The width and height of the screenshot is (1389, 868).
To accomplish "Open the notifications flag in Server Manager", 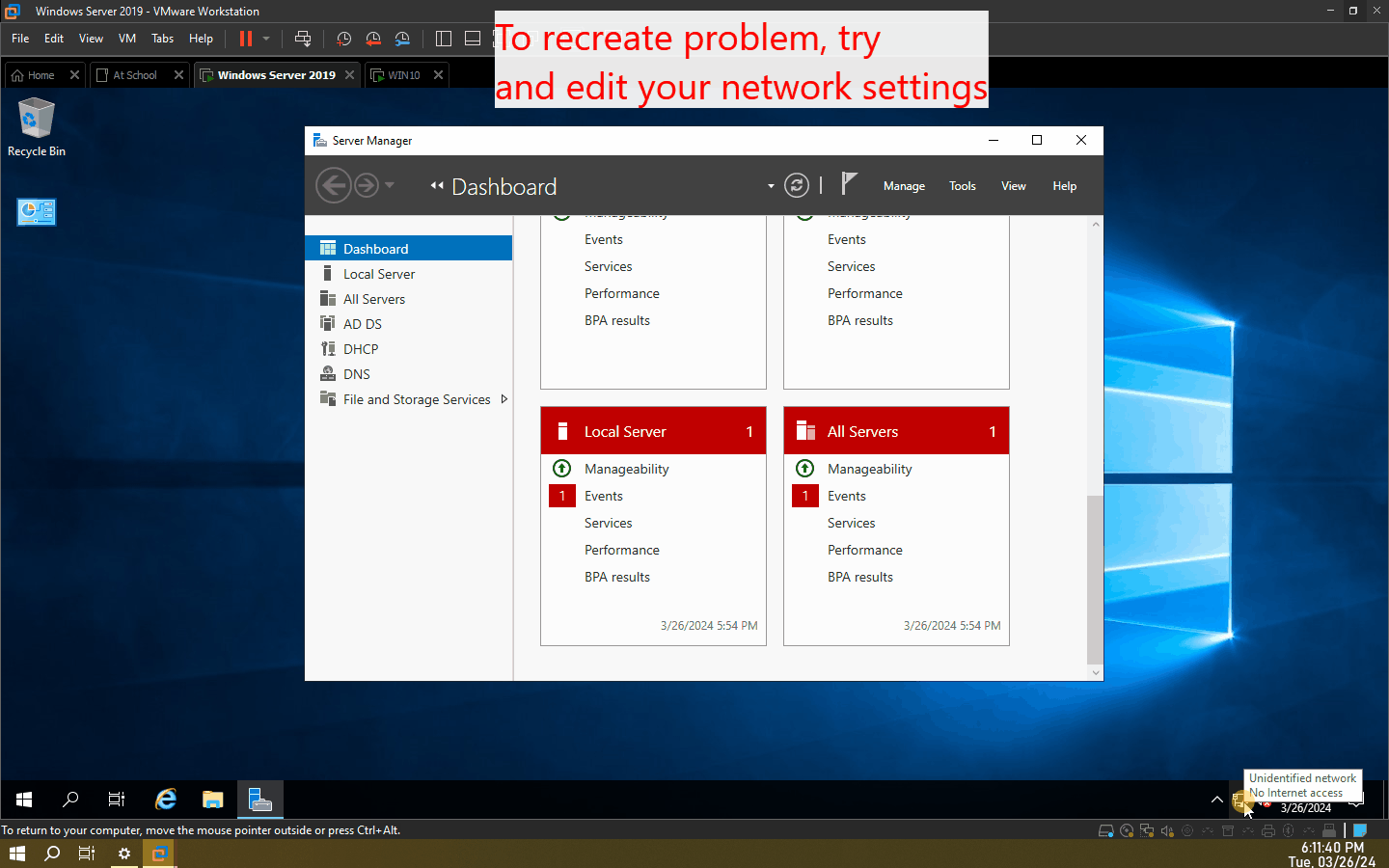I will tap(849, 184).
